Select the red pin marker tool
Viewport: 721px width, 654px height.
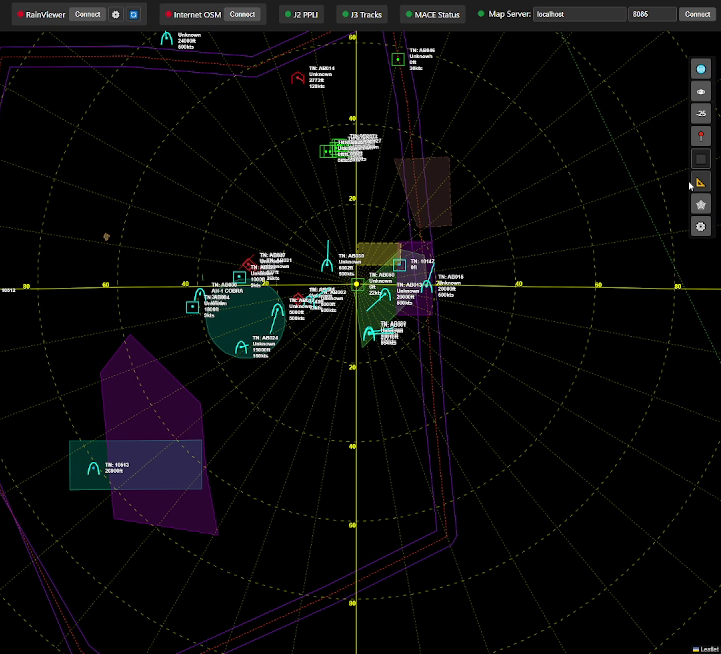(701, 136)
